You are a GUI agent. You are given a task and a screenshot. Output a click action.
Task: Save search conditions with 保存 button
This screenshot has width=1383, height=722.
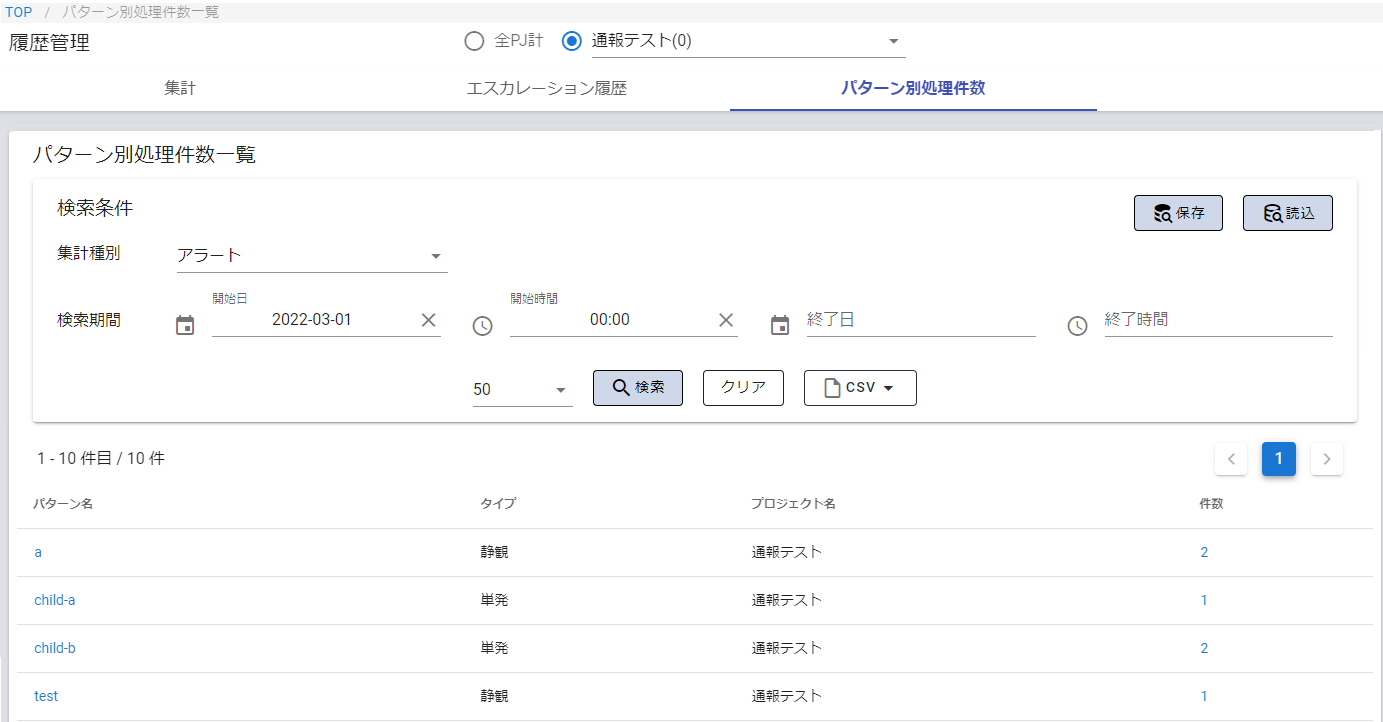[1178, 213]
